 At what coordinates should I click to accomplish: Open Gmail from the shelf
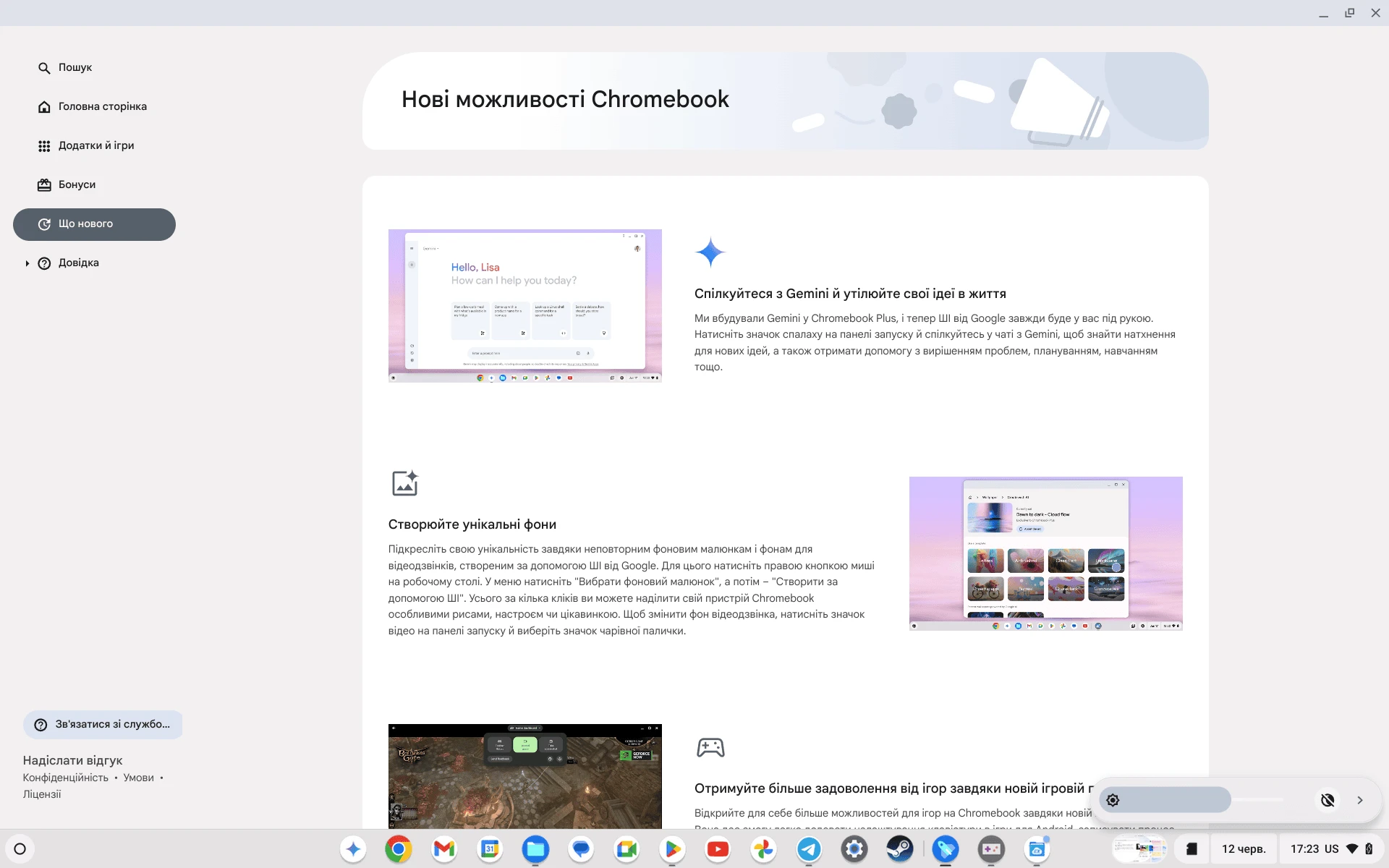click(x=444, y=849)
